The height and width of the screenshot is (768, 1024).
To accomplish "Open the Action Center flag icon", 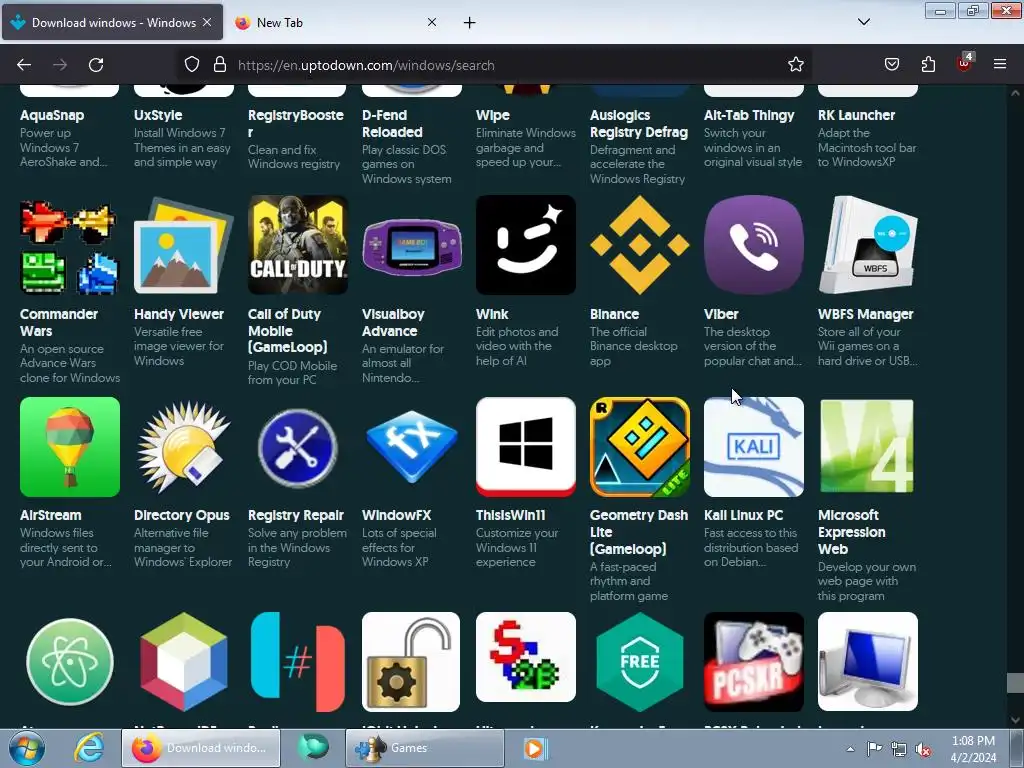I will [x=874, y=749].
